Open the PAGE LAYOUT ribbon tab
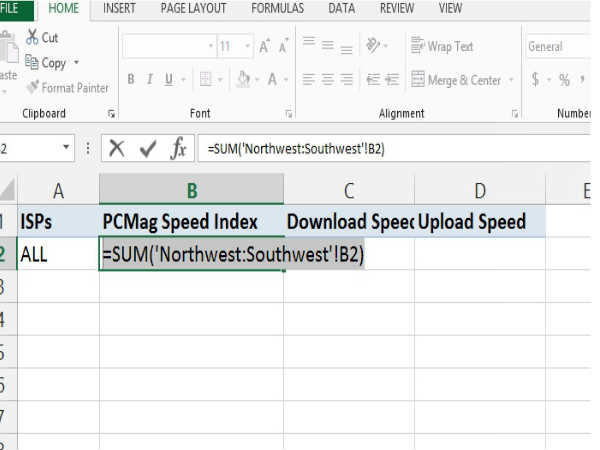Viewport: 600px width, 450px height. click(x=193, y=9)
